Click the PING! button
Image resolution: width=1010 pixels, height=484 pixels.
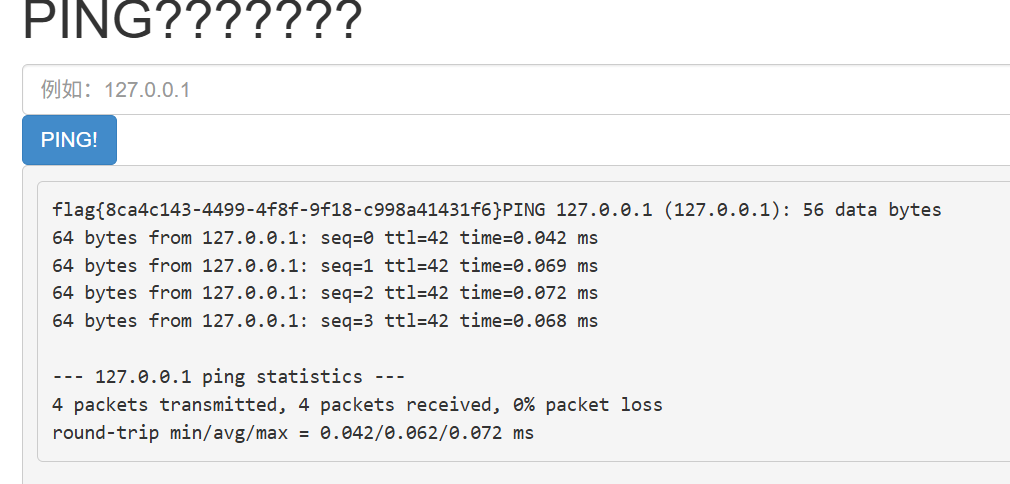point(69,140)
